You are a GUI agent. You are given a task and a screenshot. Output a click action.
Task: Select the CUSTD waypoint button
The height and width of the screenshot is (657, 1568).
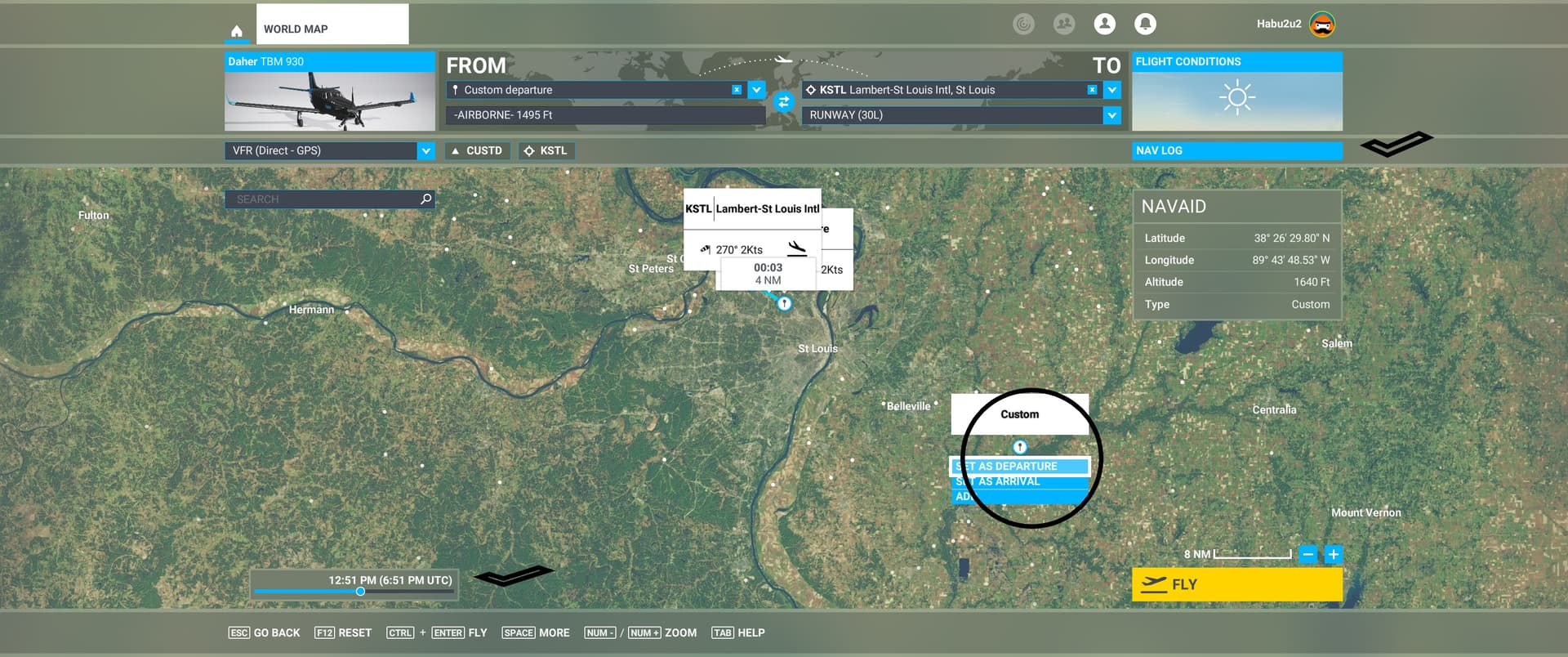(x=478, y=150)
